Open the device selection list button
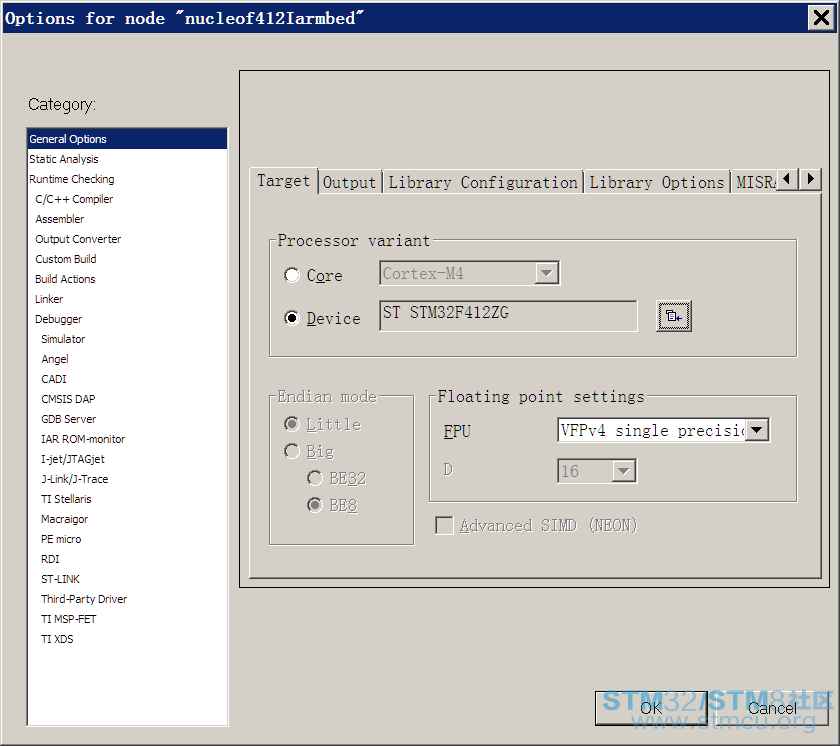 point(673,316)
